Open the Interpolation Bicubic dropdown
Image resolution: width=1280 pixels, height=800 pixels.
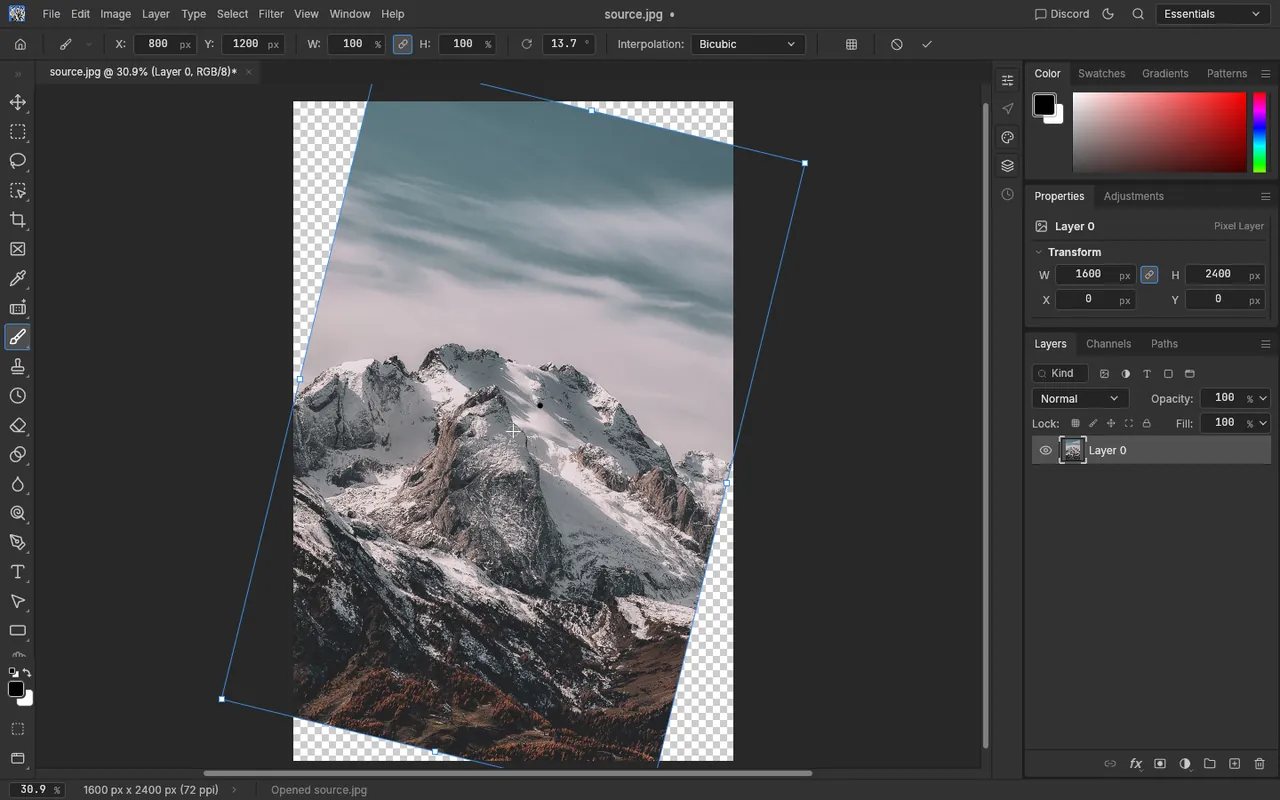pyautogui.click(x=748, y=44)
